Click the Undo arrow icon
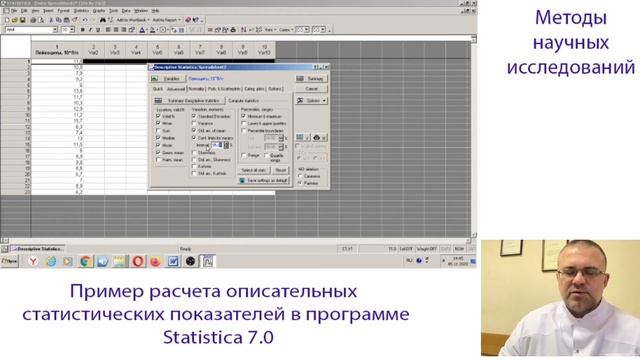The height and width of the screenshot is (360, 640). click(84, 20)
